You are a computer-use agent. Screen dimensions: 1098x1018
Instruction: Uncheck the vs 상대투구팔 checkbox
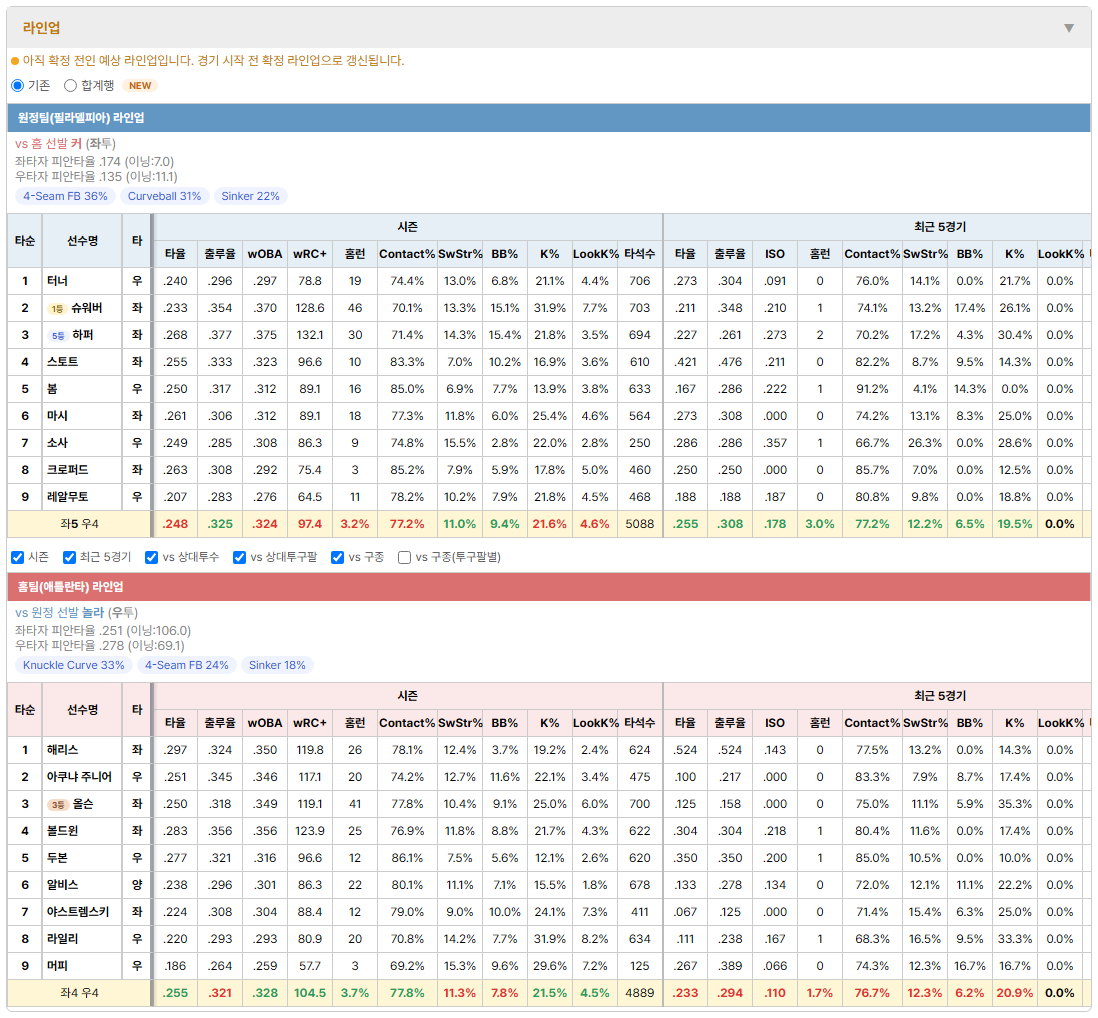239,557
